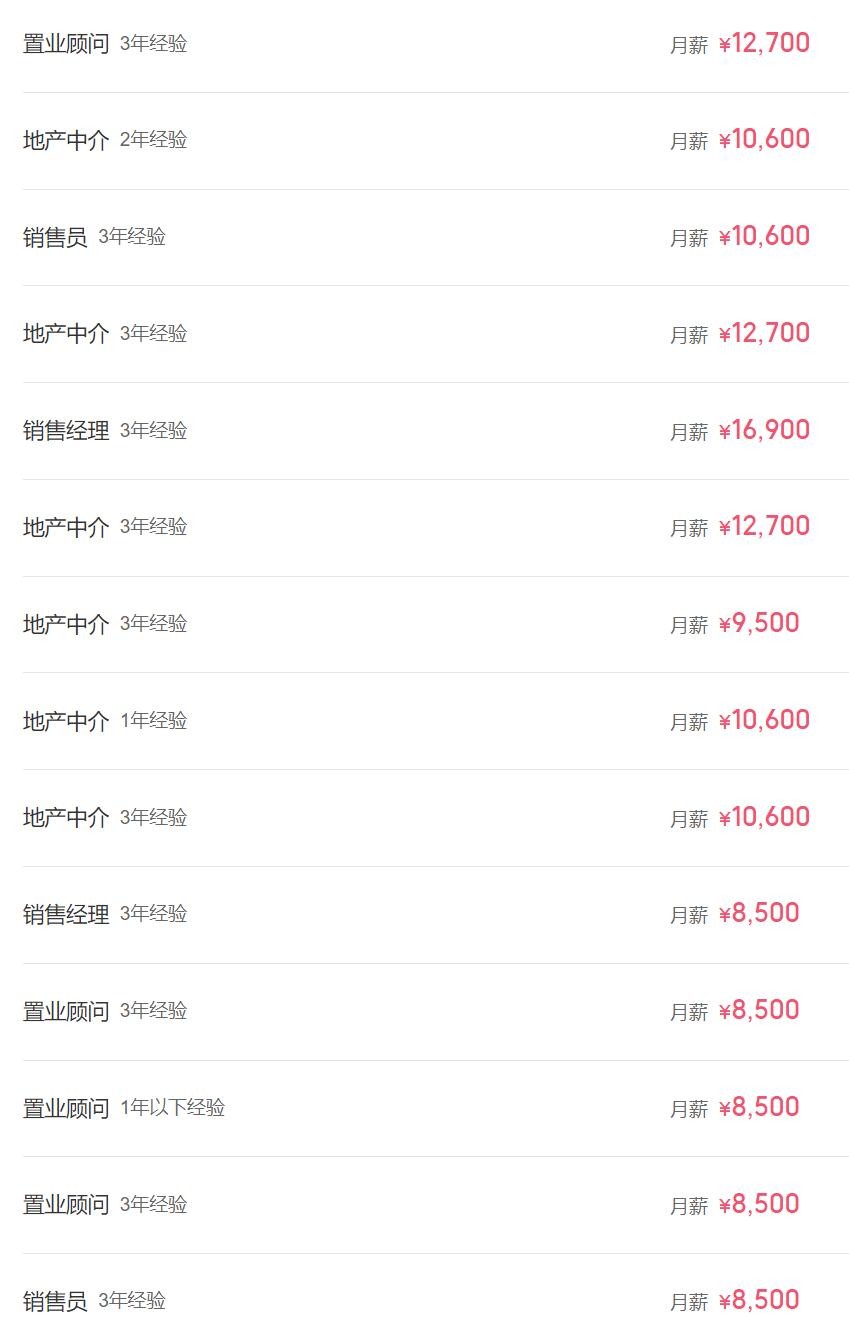Click the ¥10,600 salary in 销售员 row

pos(764,237)
